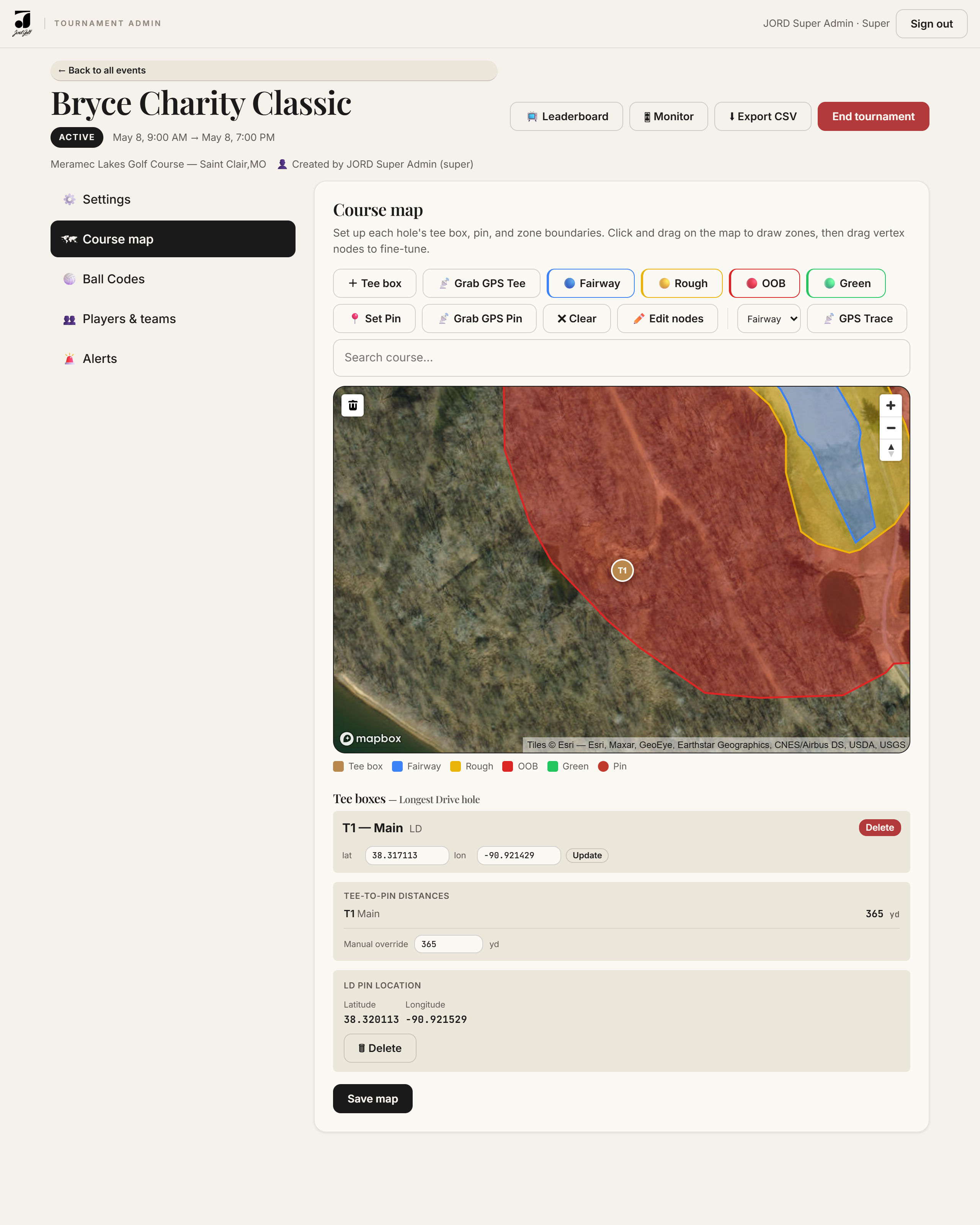
Task: Open the Monitor view
Action: 668,116
